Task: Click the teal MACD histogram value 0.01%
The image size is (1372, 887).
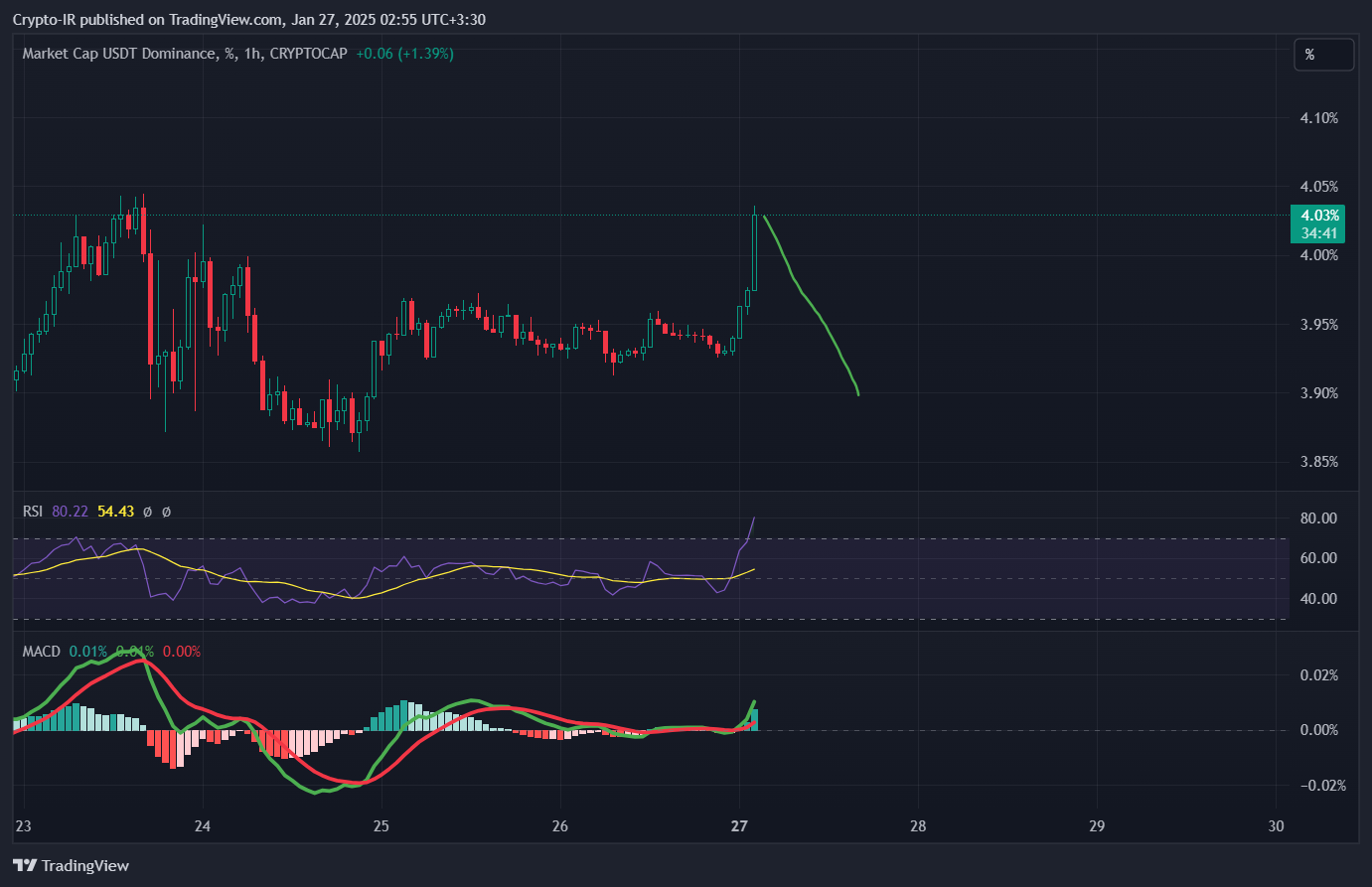Action: click(x=88, y=652)
